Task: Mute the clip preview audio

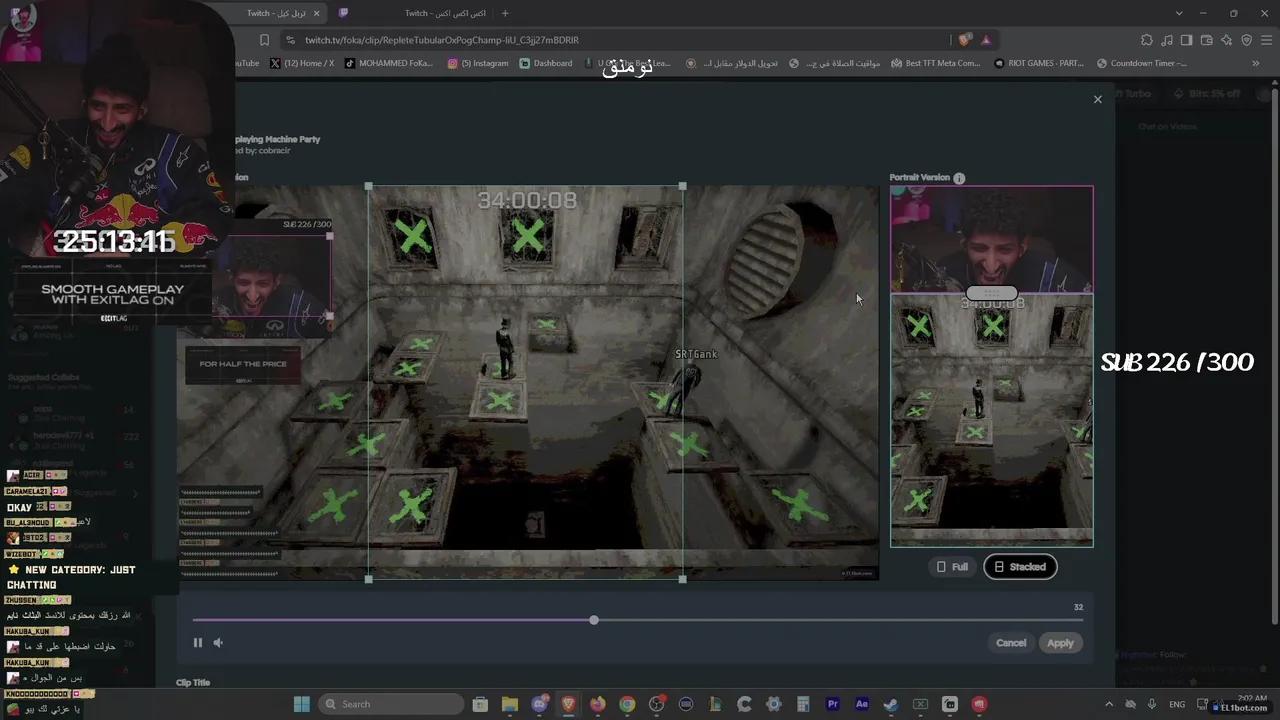Action: click(218, 643)
